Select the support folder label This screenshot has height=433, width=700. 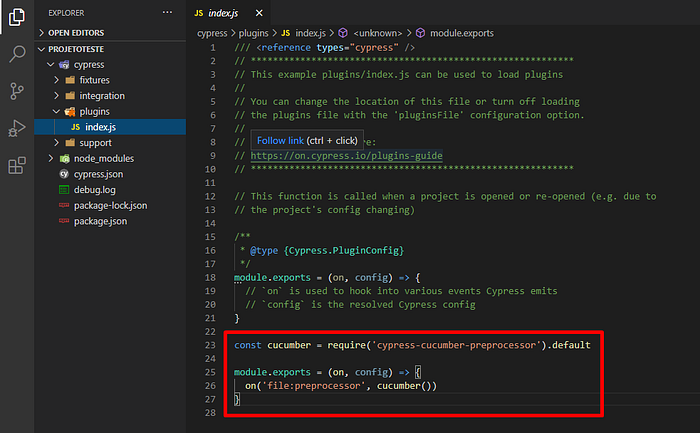click(x=95, y=143)
